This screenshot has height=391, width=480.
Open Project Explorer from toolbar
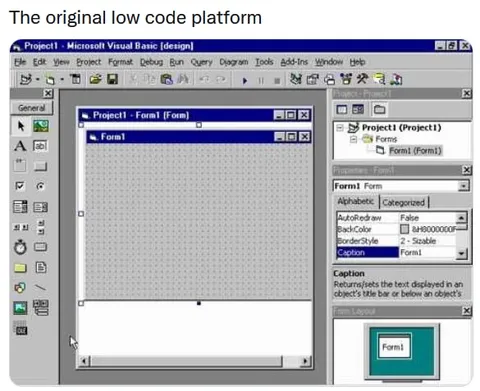pyautogui.click(x=295, y=79)
